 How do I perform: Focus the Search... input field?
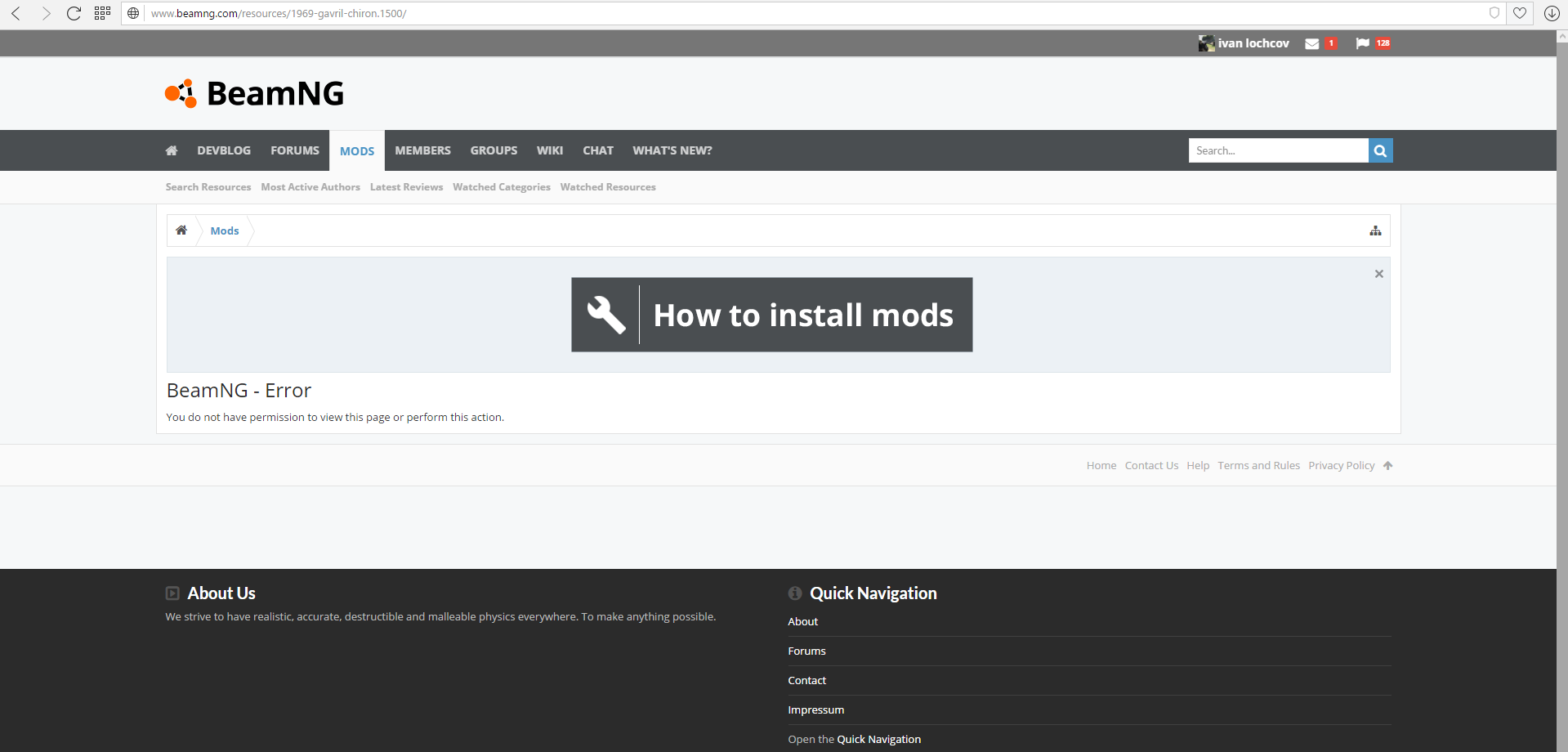(1279, 150)
